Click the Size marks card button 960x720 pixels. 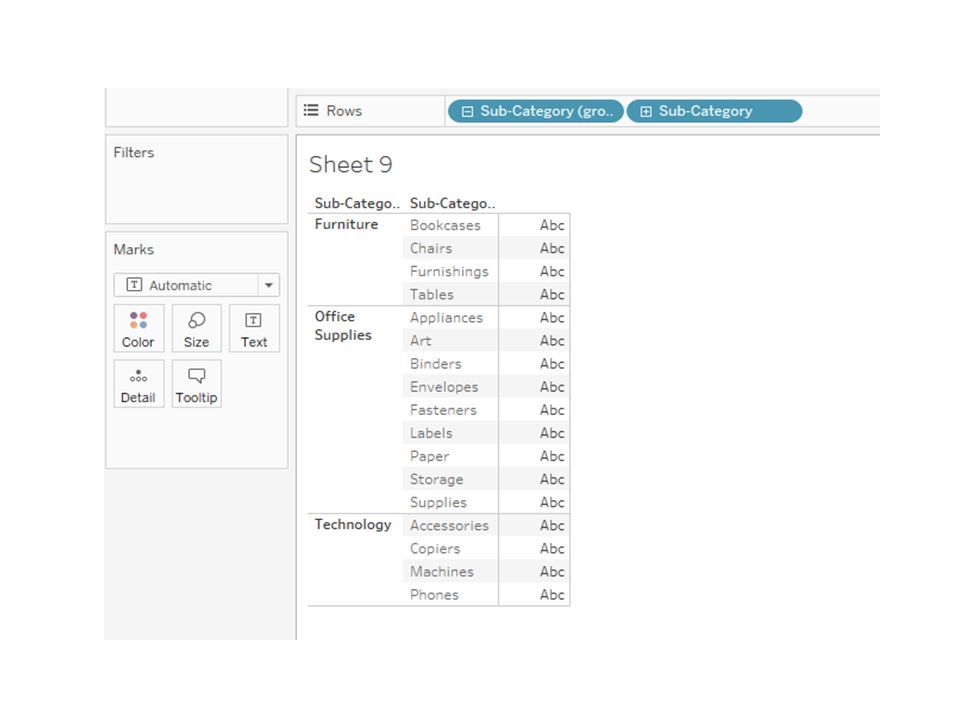pyautogui.click(x=197, y=329)
